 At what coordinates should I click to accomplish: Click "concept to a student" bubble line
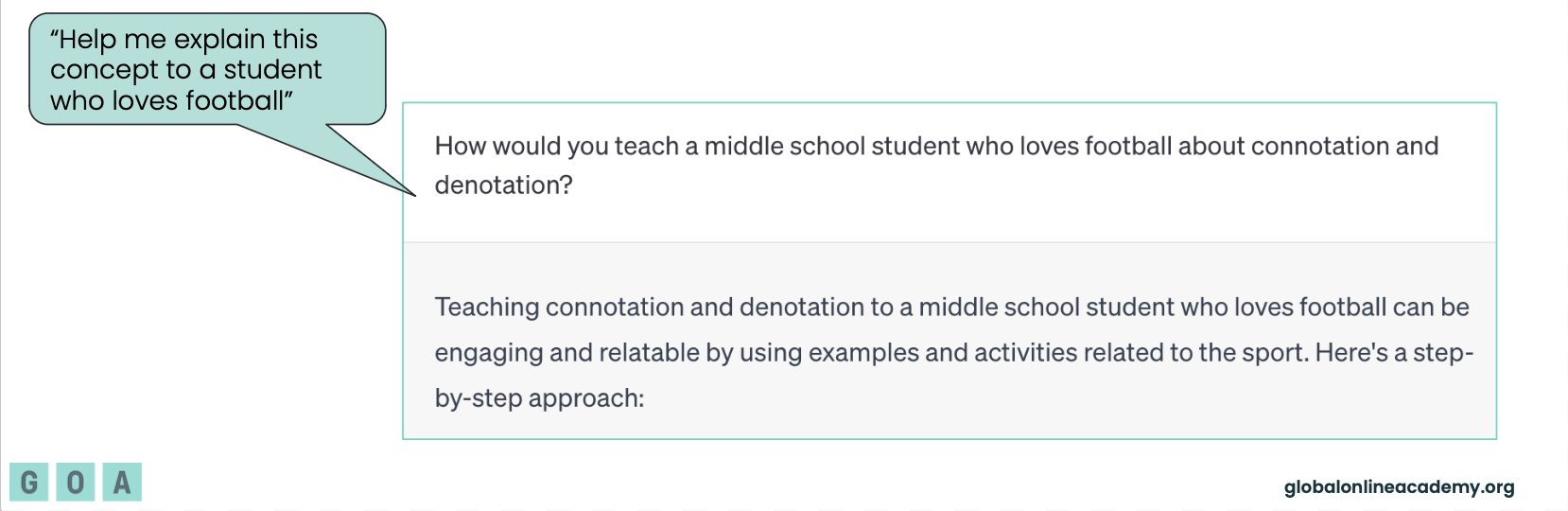(x=186, y=70)
